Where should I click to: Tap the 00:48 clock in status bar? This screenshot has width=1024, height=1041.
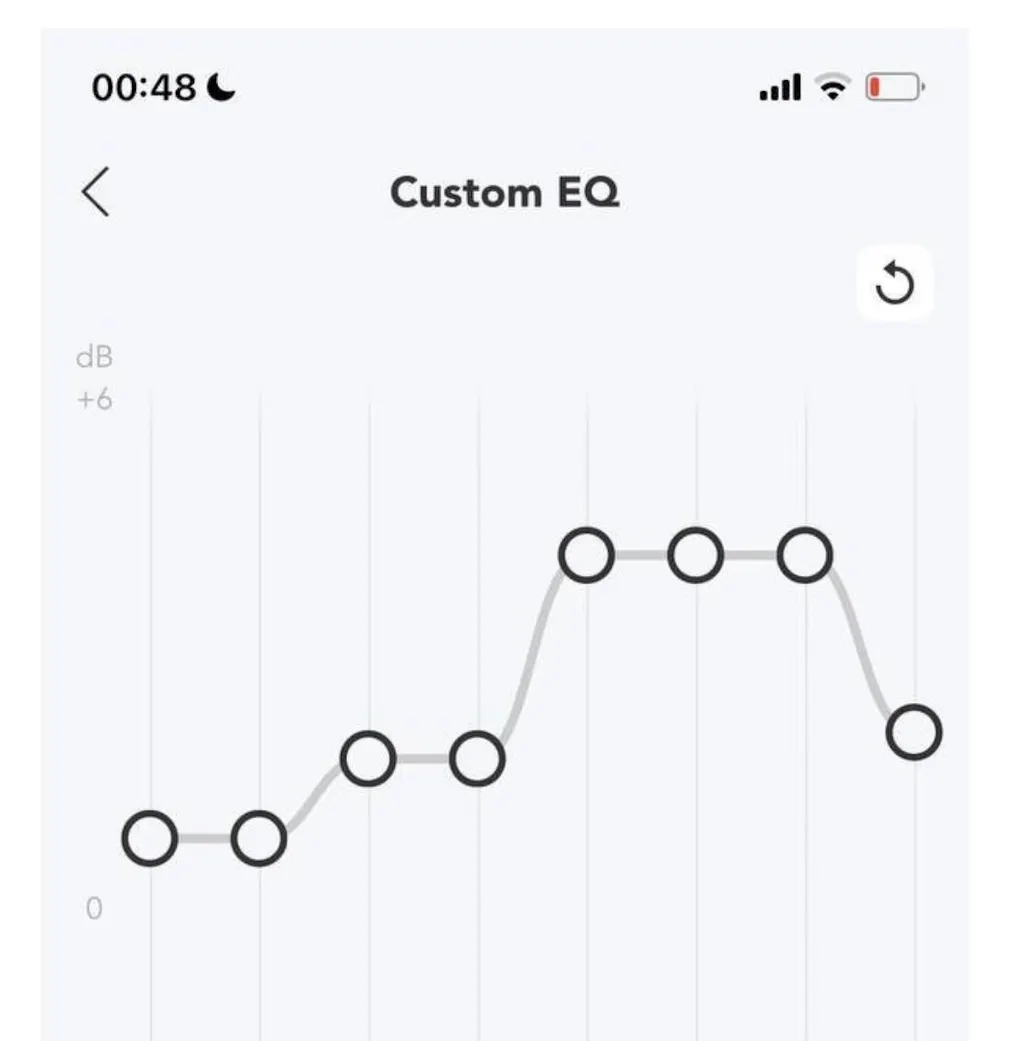tap(144, 88)
